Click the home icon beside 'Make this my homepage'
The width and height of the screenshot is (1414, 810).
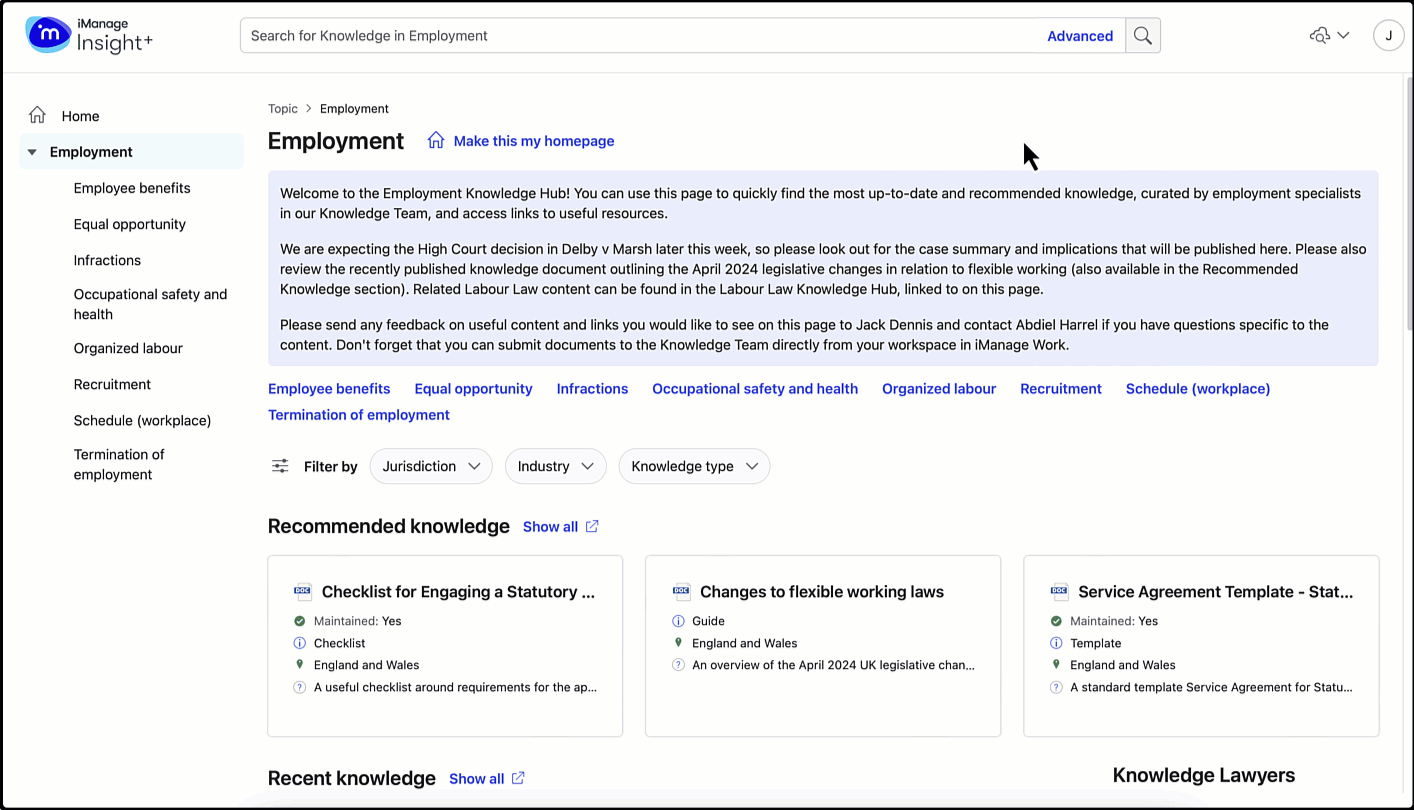435,140
